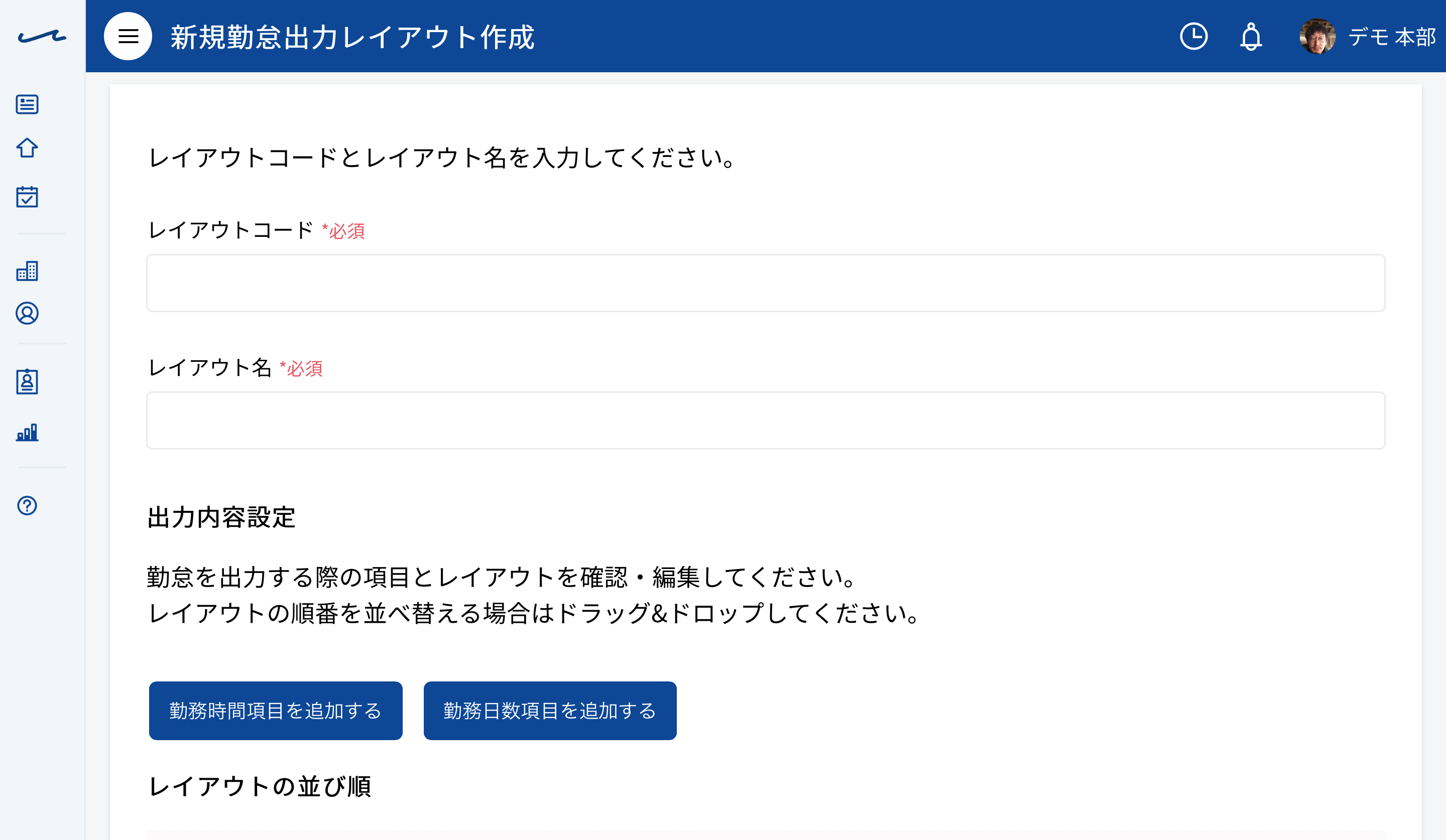
Task: Open the notifications bell
Action: click(x=1251, y=37)
